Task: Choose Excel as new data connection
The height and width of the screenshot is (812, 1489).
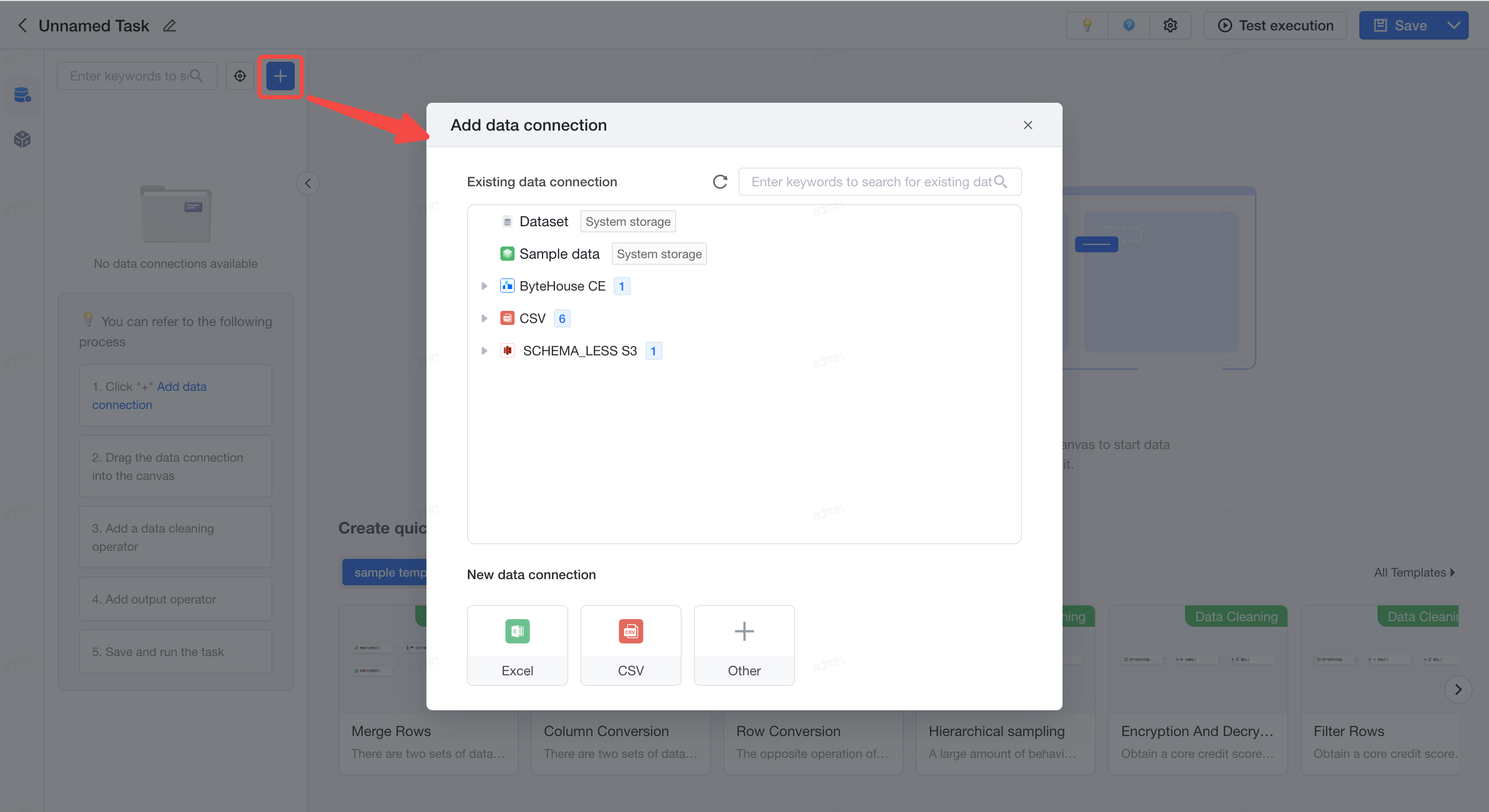Action: click(x=517, y=645)
